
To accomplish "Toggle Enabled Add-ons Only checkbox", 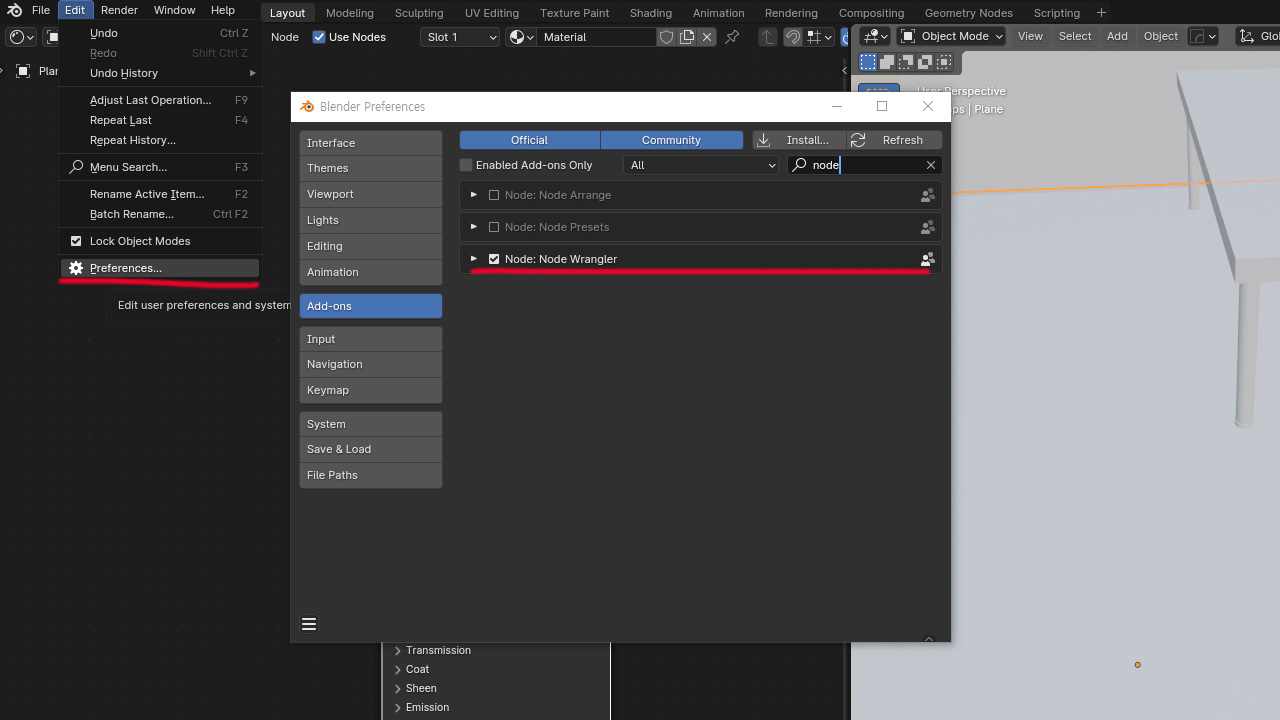I will click(466, 165).
